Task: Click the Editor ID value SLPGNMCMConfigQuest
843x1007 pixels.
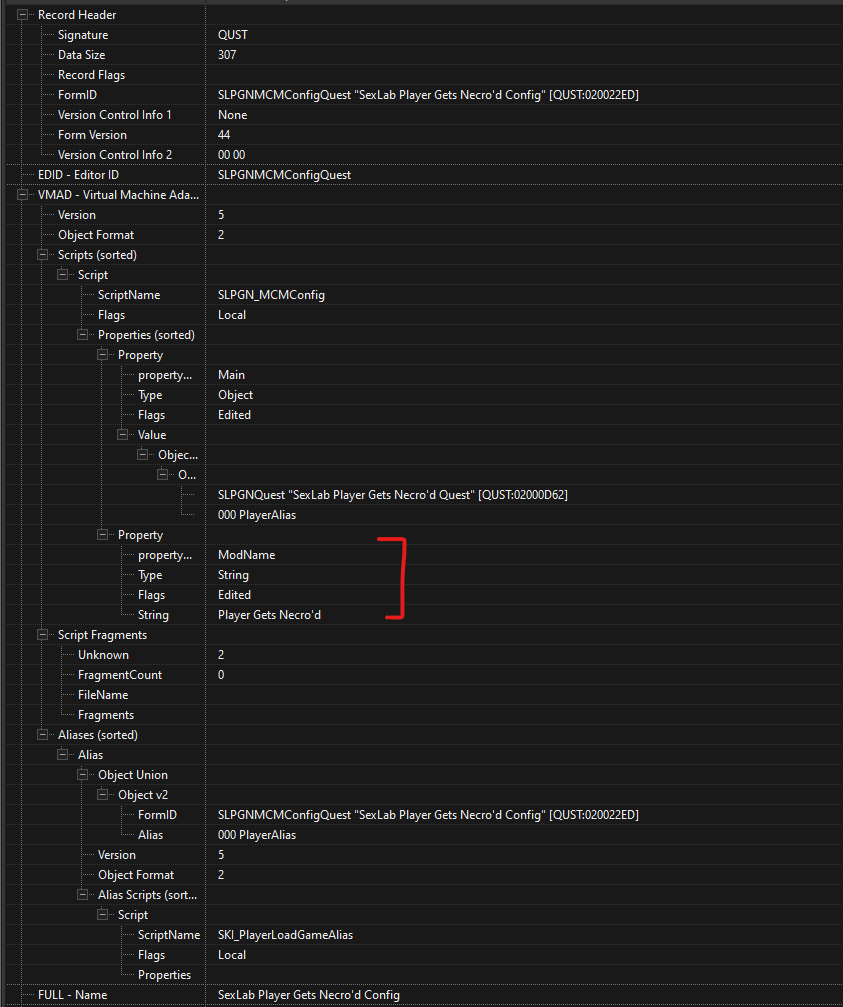Action: 284,175
